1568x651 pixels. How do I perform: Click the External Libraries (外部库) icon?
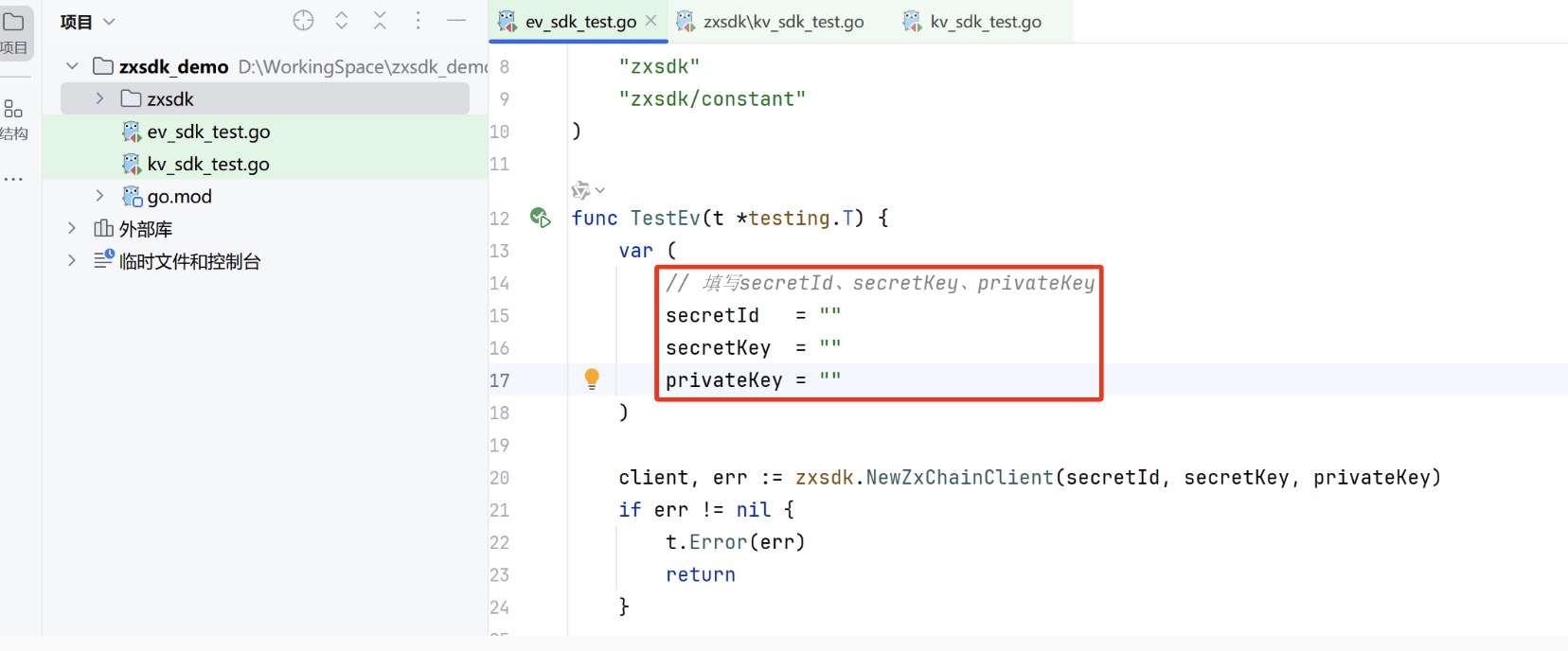[103, 228]
